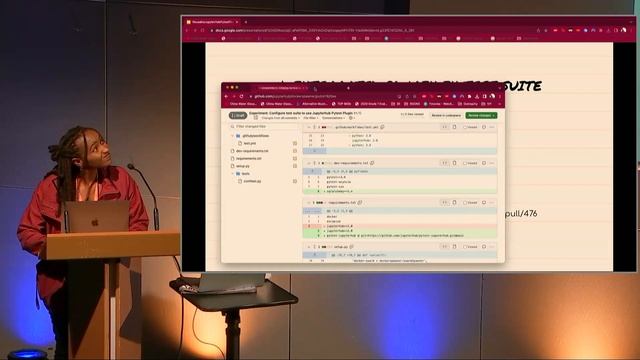The image size is (640, 360).
Task: Open Chrome menu in GitHub browser window
Action: pyautogui.click(x=500, y=96)
